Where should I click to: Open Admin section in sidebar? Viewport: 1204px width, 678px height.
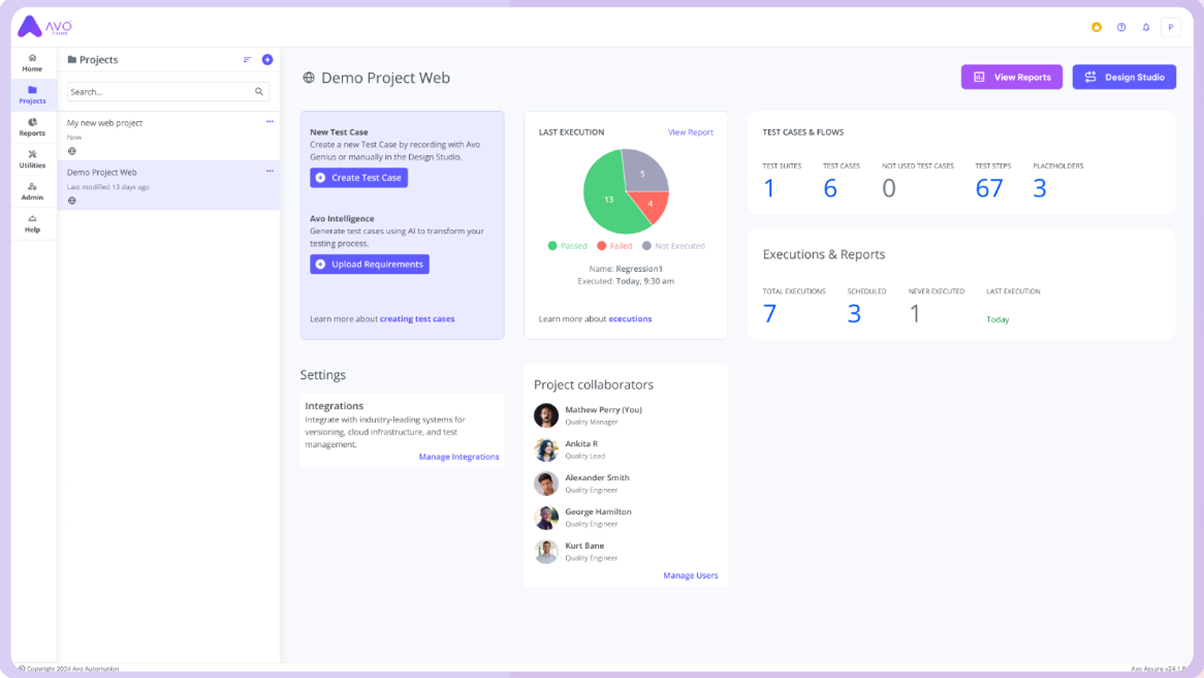(32, 191)
